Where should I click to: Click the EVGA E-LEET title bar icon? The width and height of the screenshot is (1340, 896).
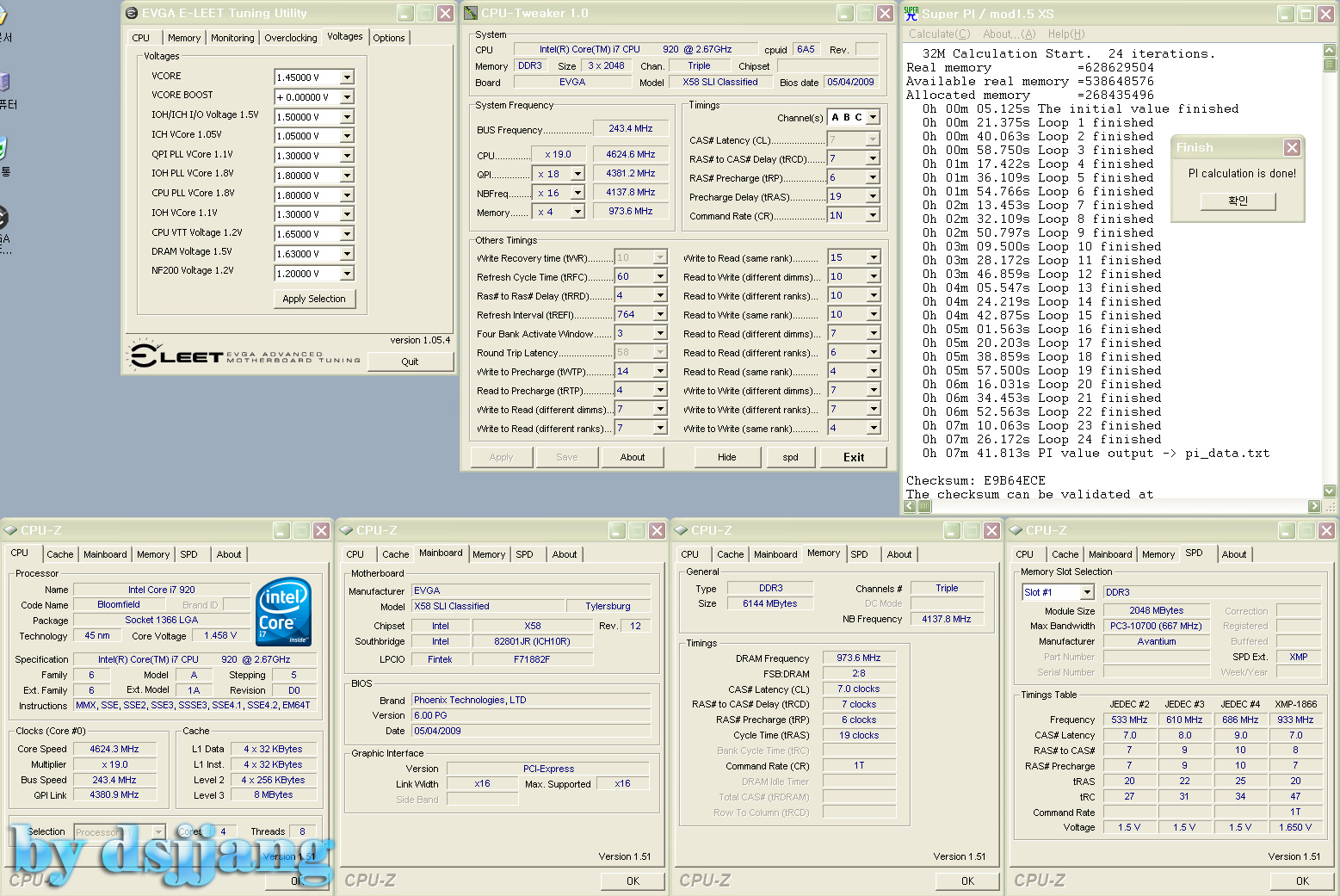[132, 13]
